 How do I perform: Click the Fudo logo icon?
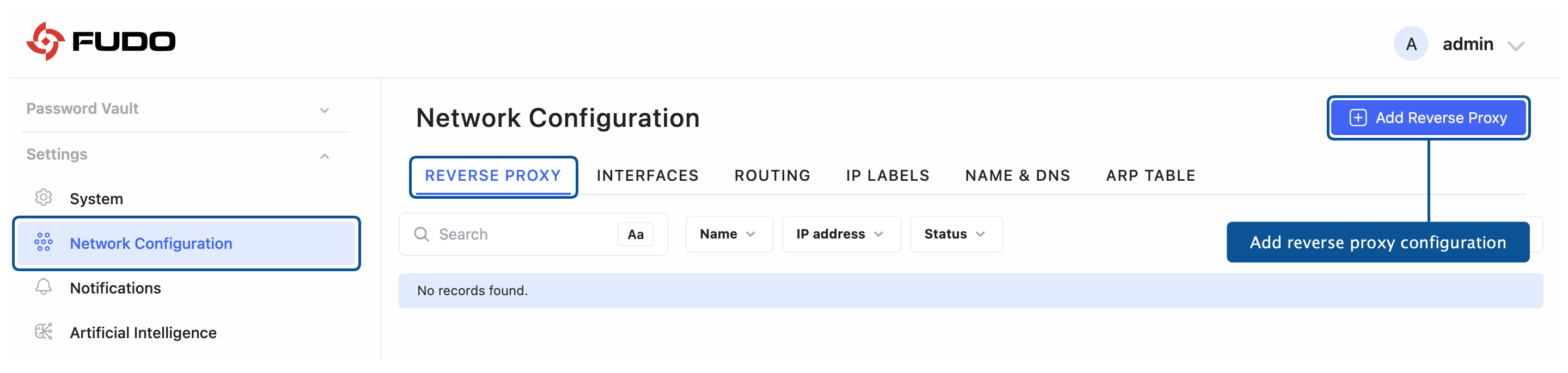45,41
